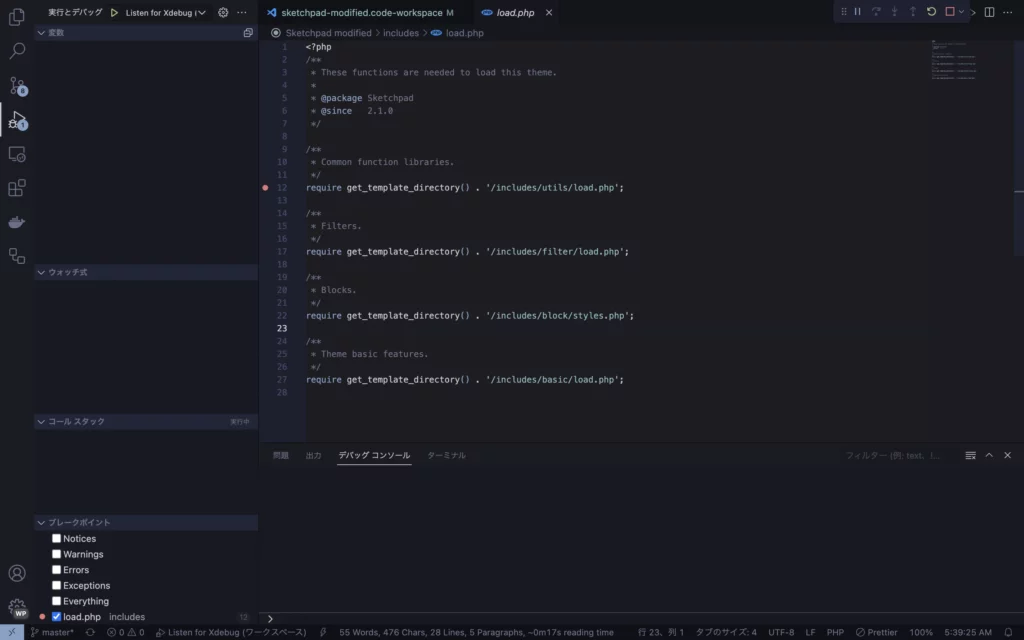Open the remote window indicator in status bar
This screenshot has height=640, width=1024.
pyautogui.click(x=12, y=632)
